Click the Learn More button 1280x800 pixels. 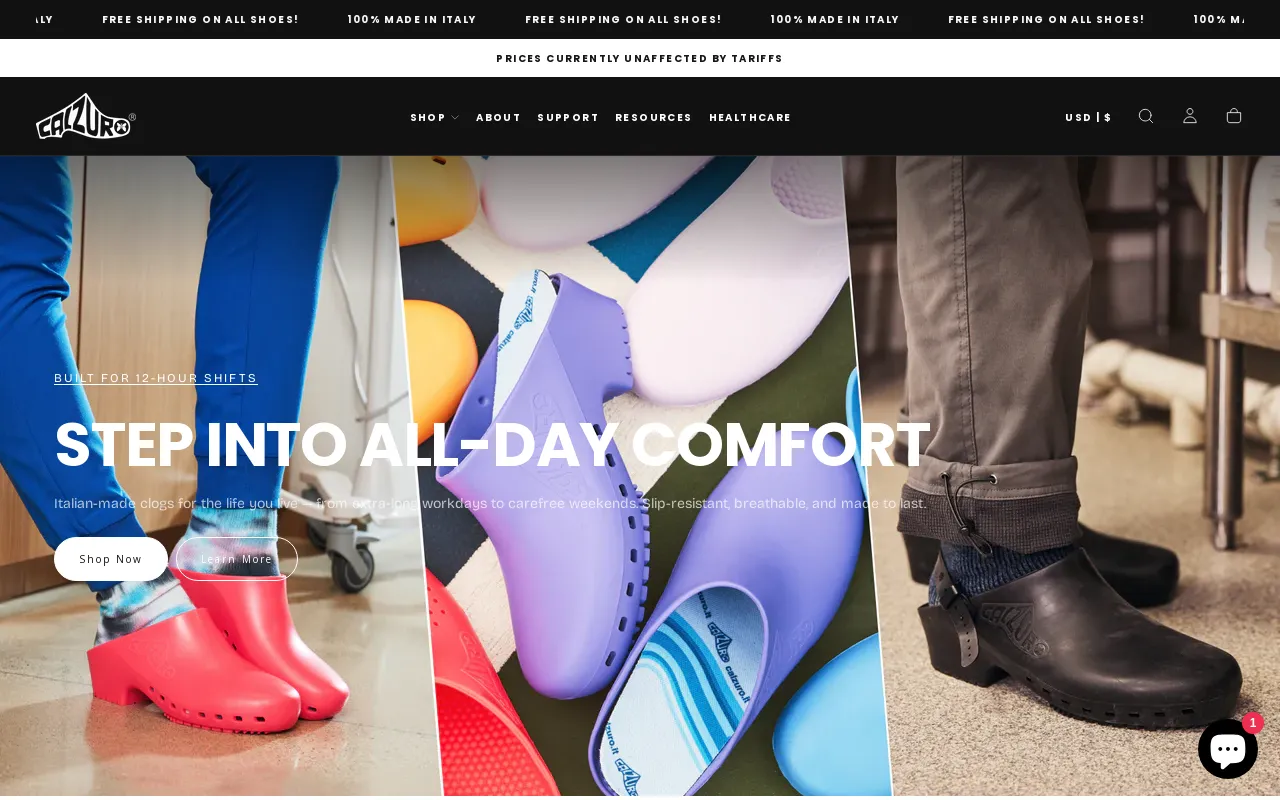pyautogui.click(x=237, y=559)
